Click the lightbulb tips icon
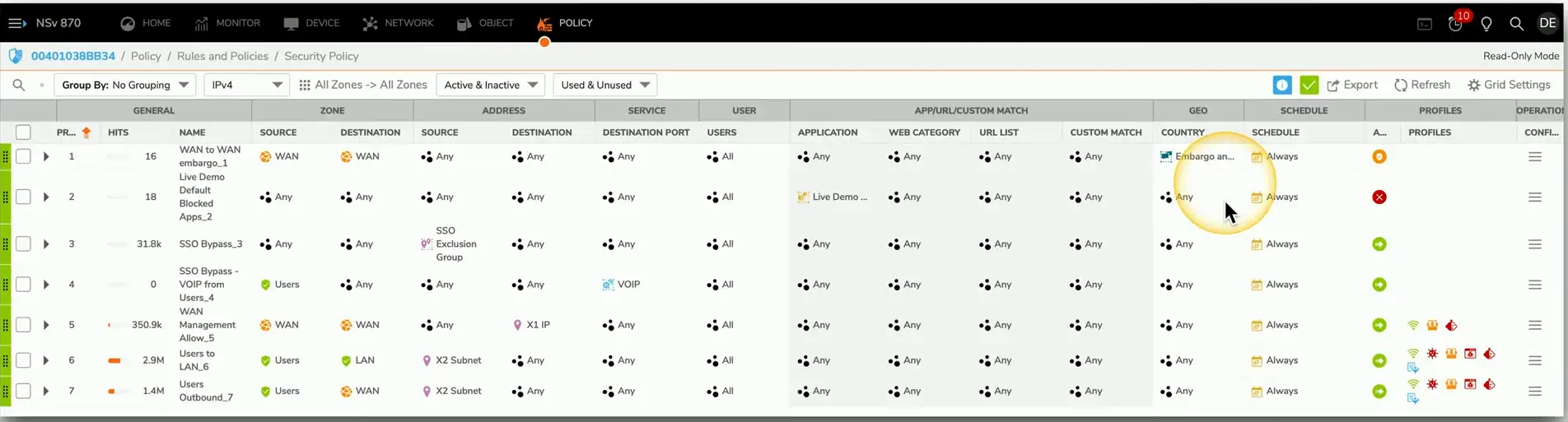1568x422 pixels. (1486, 24)
